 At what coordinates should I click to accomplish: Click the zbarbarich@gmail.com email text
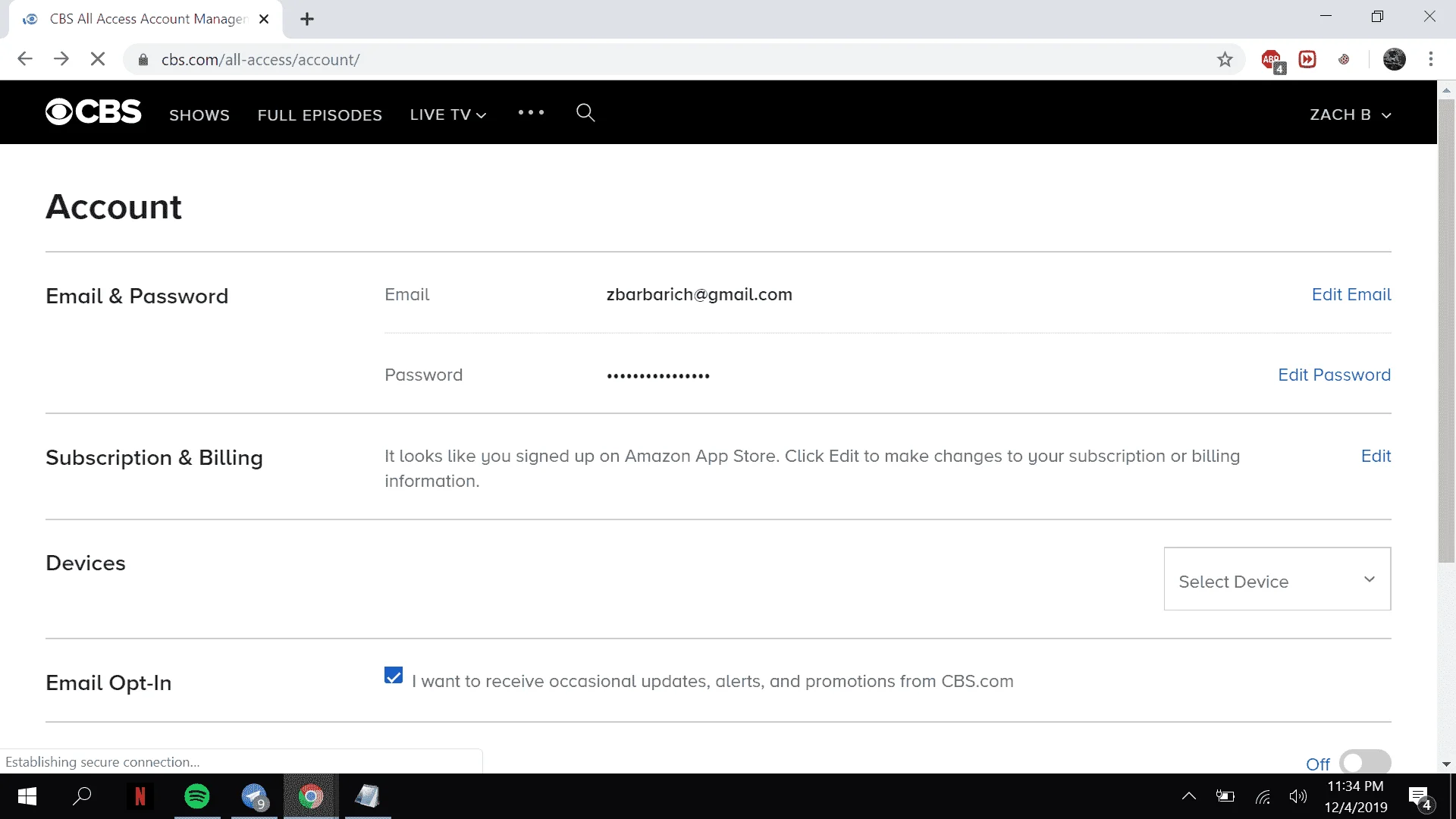point(699,294)
